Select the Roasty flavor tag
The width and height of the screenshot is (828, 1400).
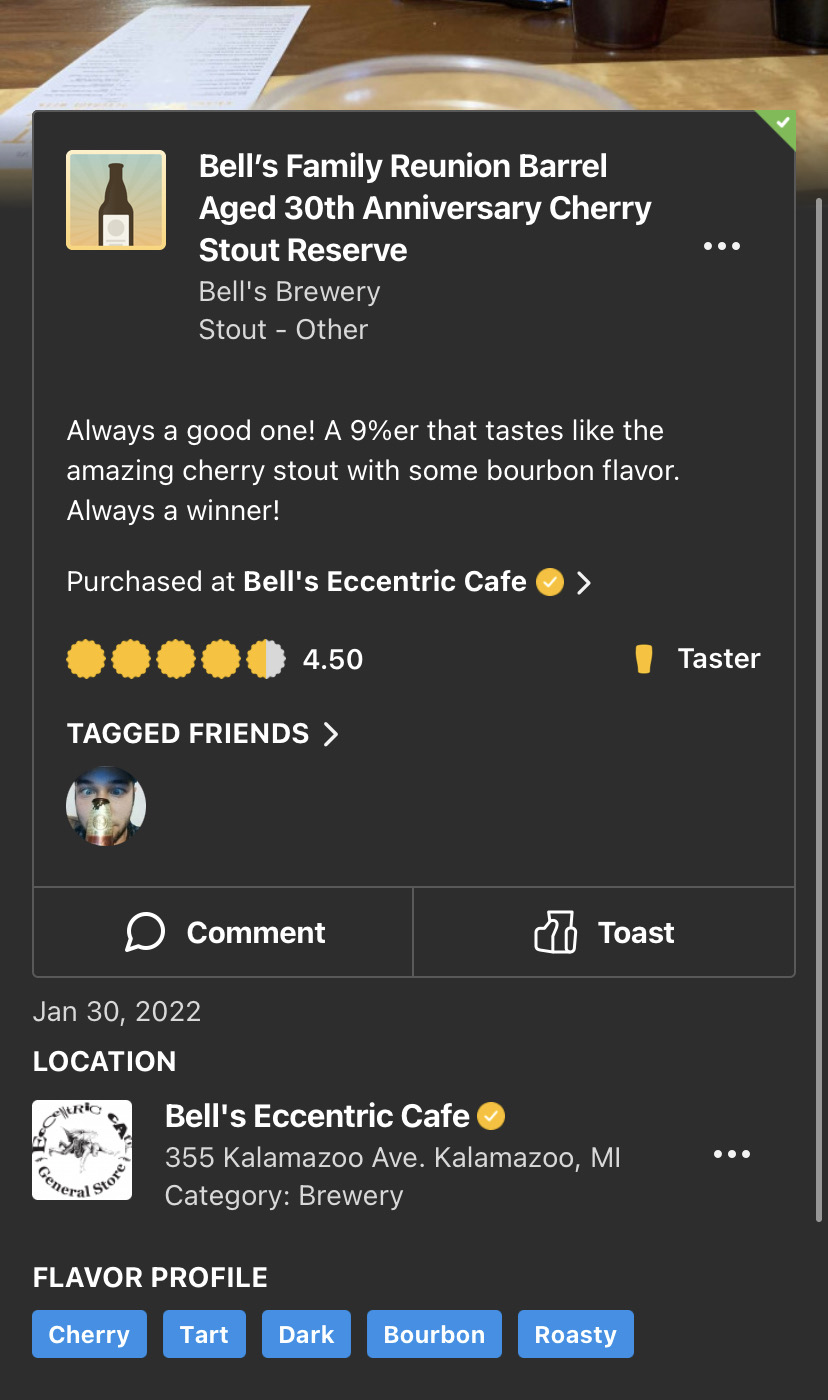[x=575, y=1334]
